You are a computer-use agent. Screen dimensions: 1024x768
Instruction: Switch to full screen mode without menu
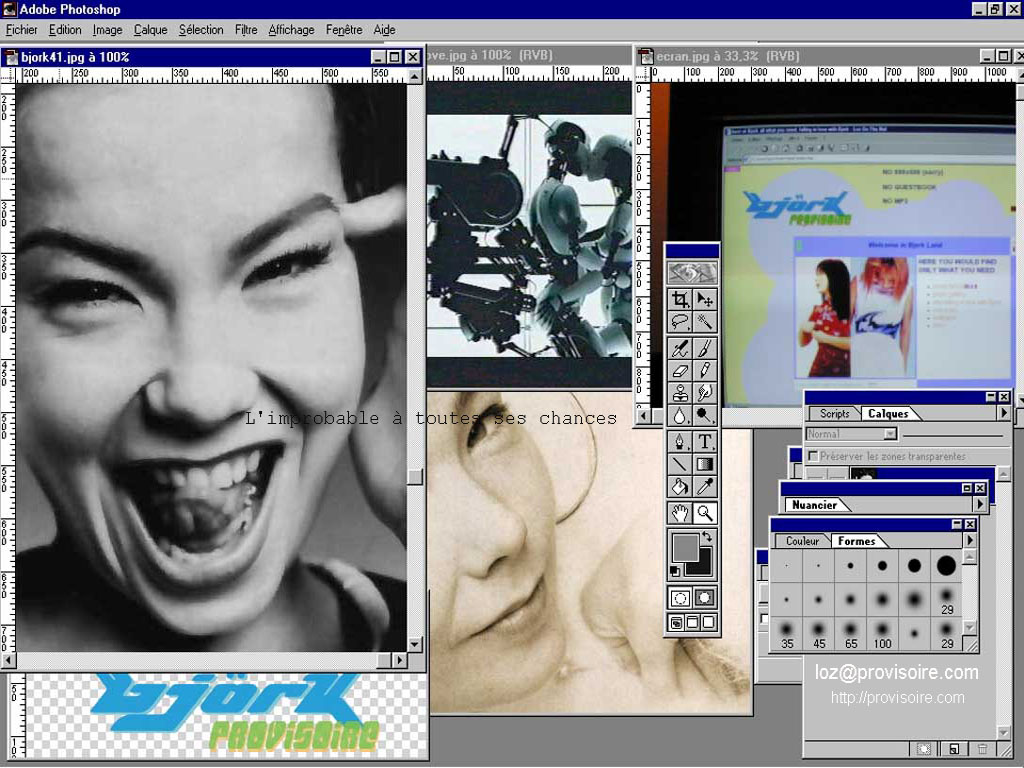click(x=708, y=622)
